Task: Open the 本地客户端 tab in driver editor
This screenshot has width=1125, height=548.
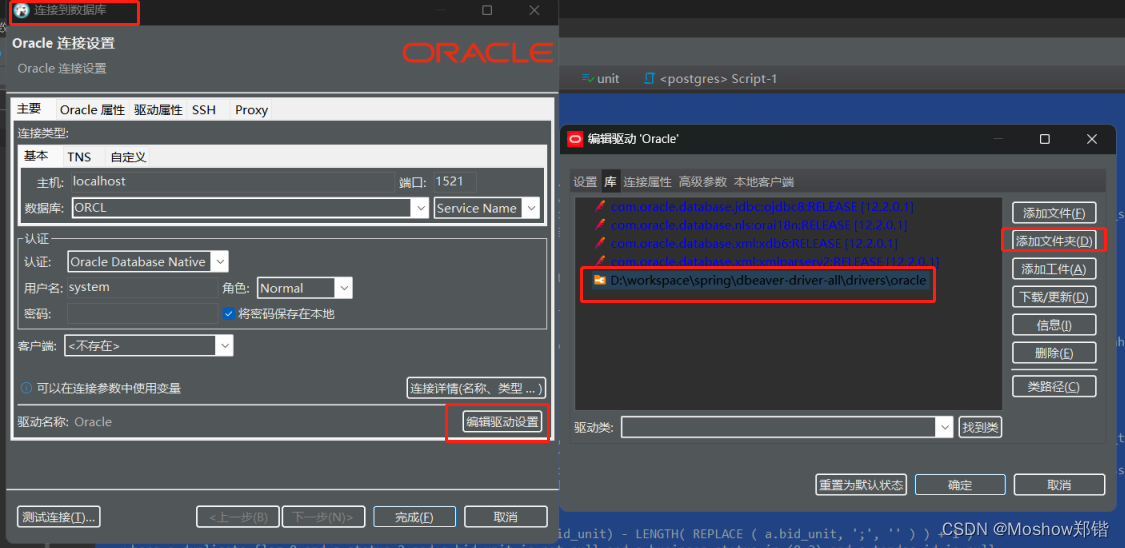Action: point(764,181)
